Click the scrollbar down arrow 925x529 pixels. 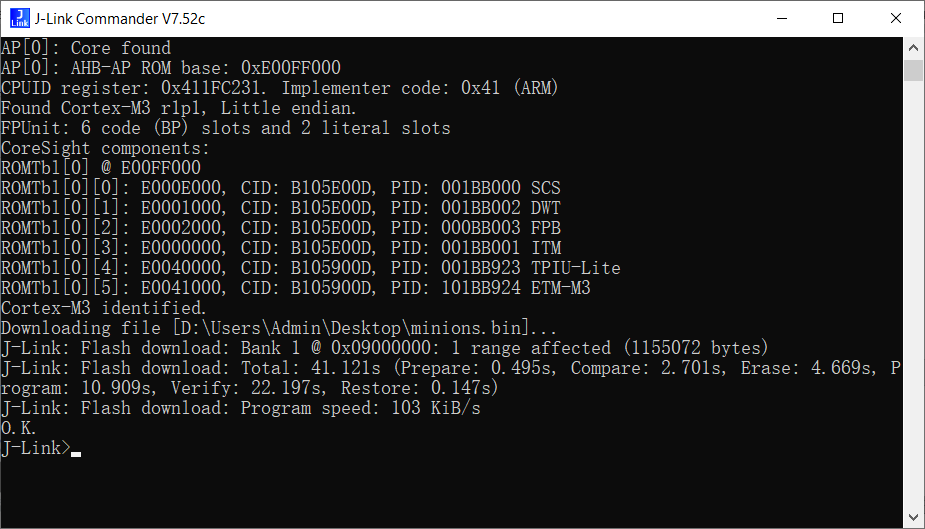pos(914,518)
